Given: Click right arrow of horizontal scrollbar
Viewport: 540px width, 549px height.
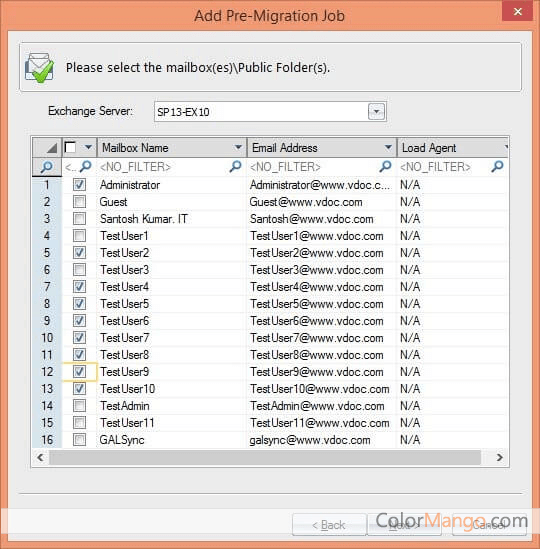Looking at the screenshot, I should coord(500,457).
